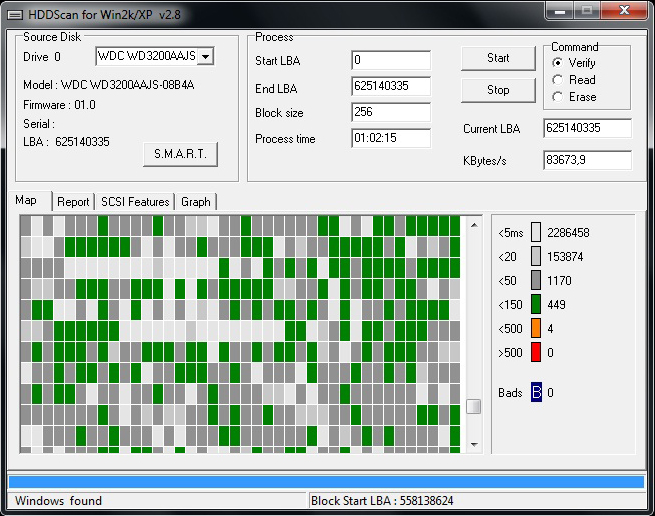Open the SCSI Features tab

(135, 202)
